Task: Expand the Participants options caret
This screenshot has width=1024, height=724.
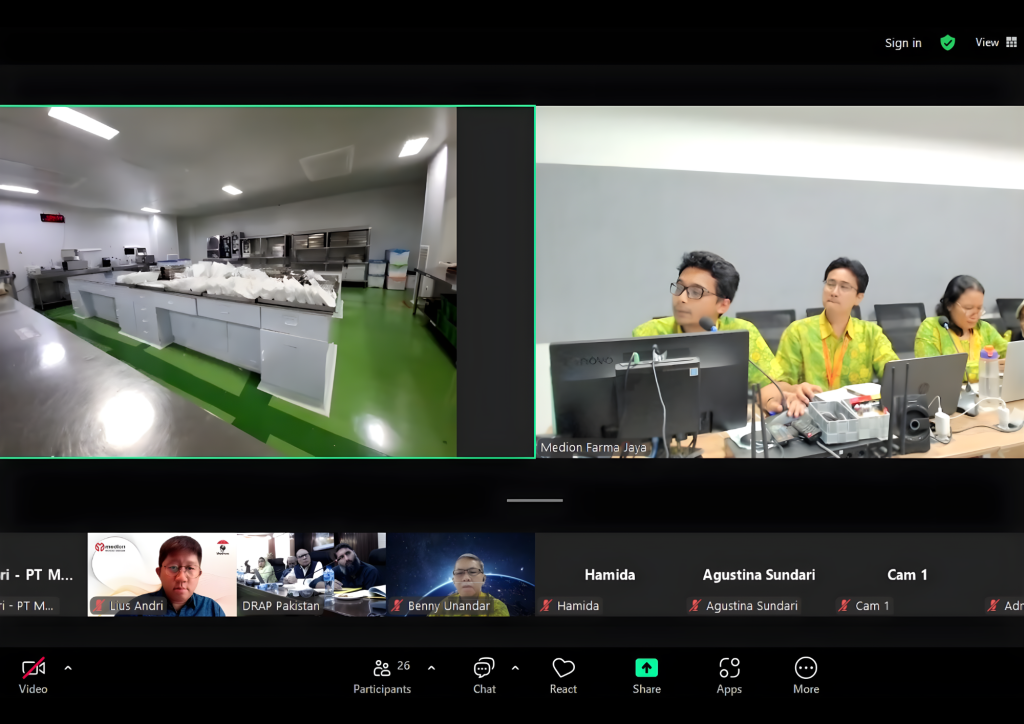Action: click(431, 668)
